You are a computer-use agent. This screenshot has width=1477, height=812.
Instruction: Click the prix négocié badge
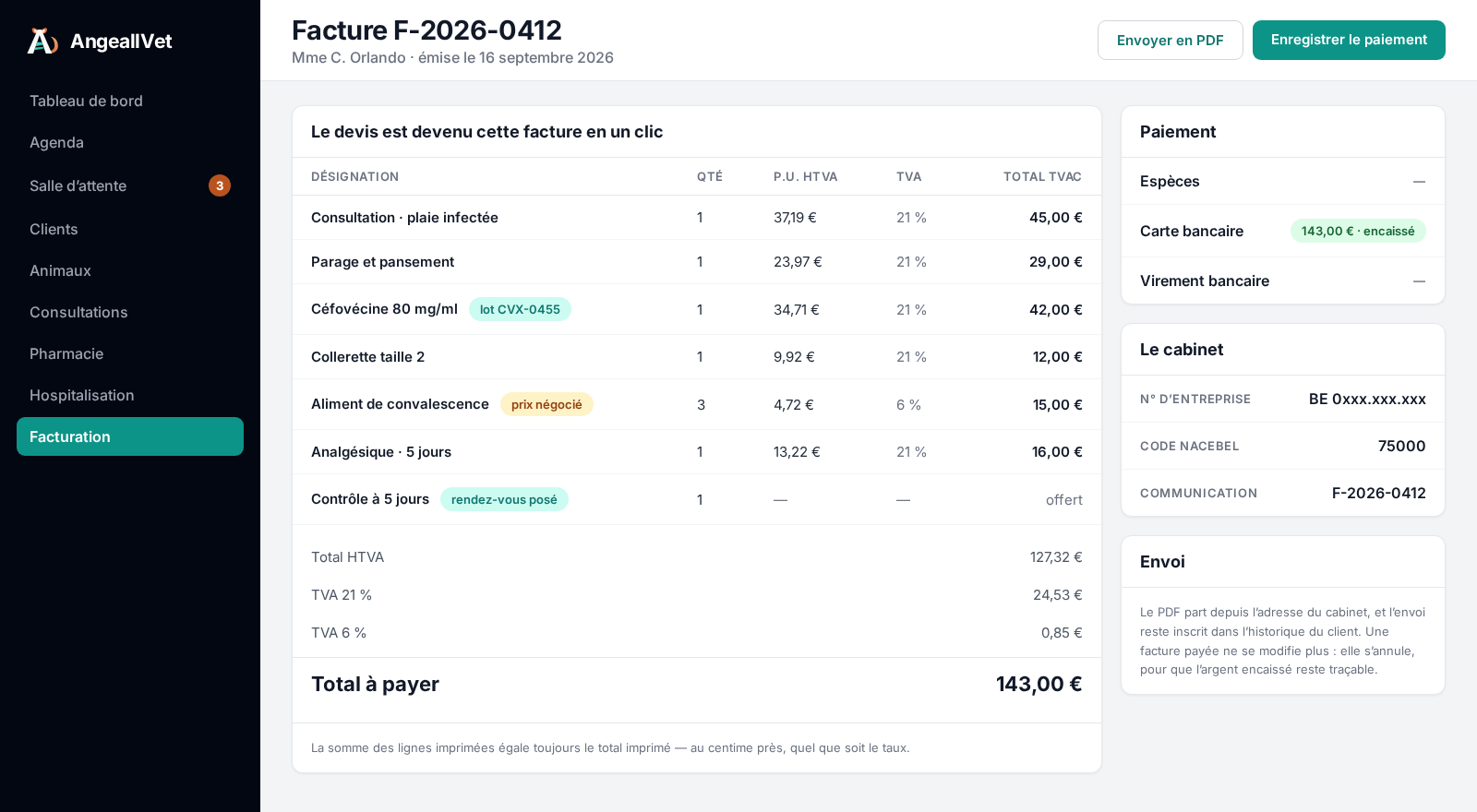(x=546, y=404)
